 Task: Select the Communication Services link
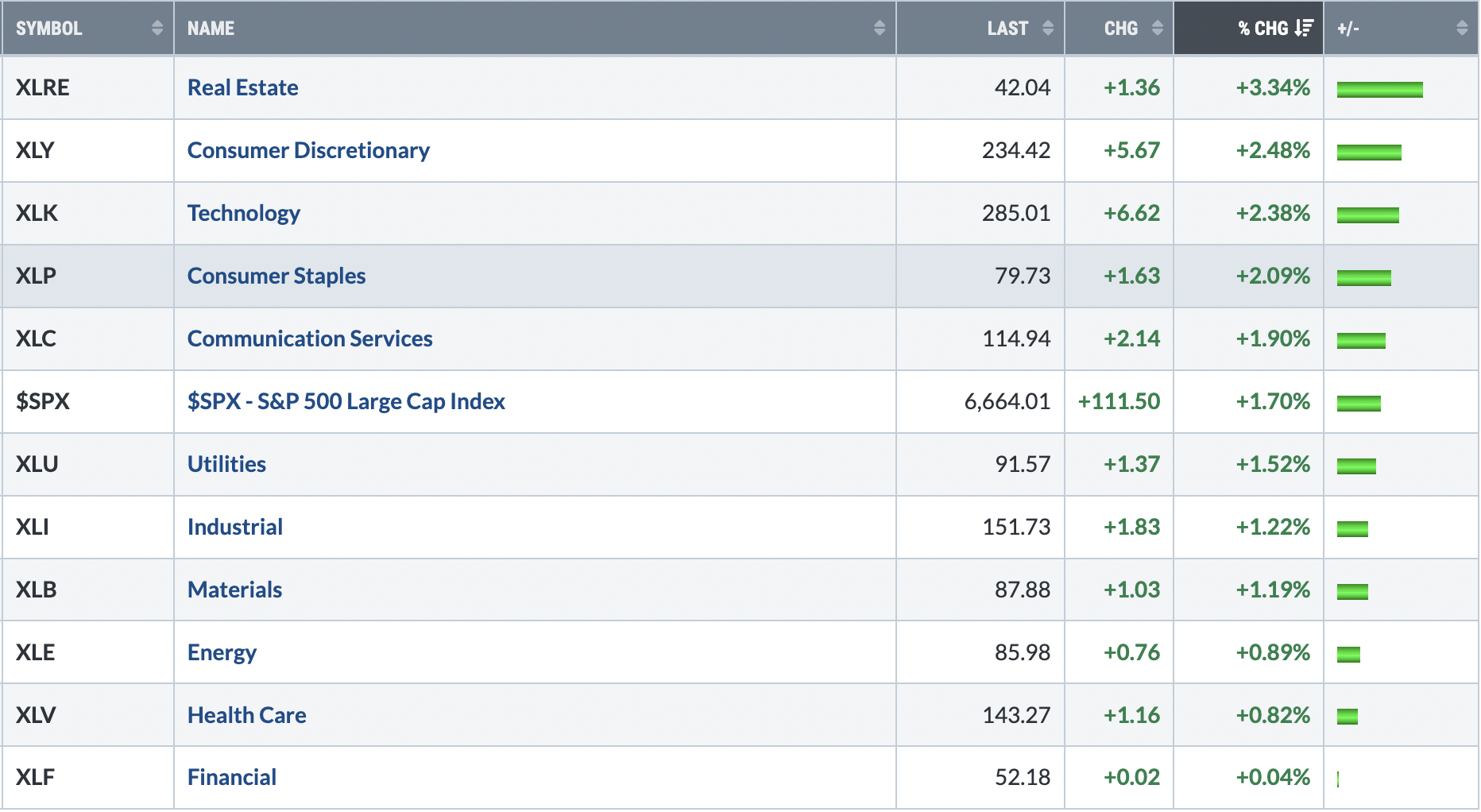tap(310, 338)
